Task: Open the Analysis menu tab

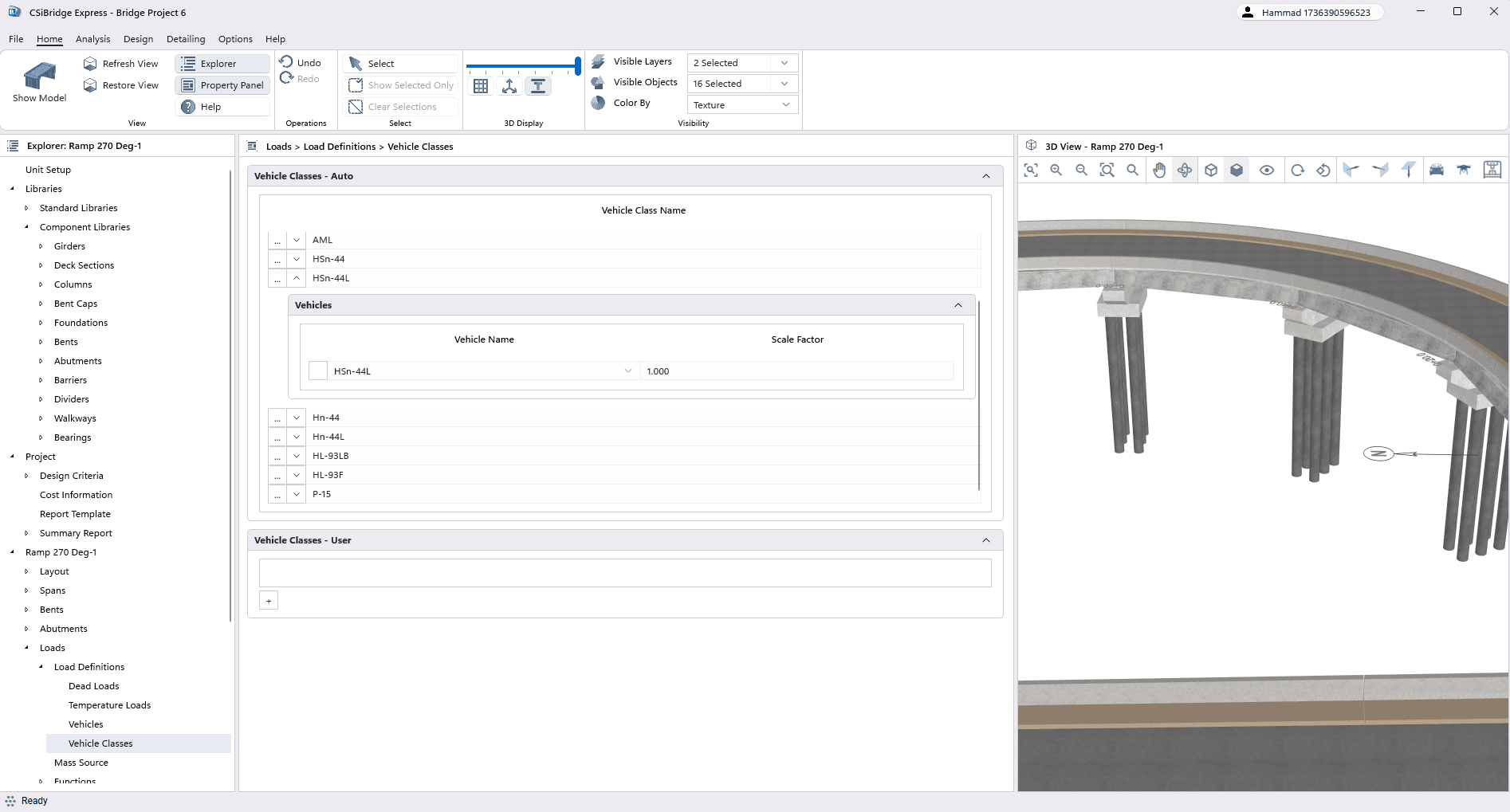Action: click(92, 39)
